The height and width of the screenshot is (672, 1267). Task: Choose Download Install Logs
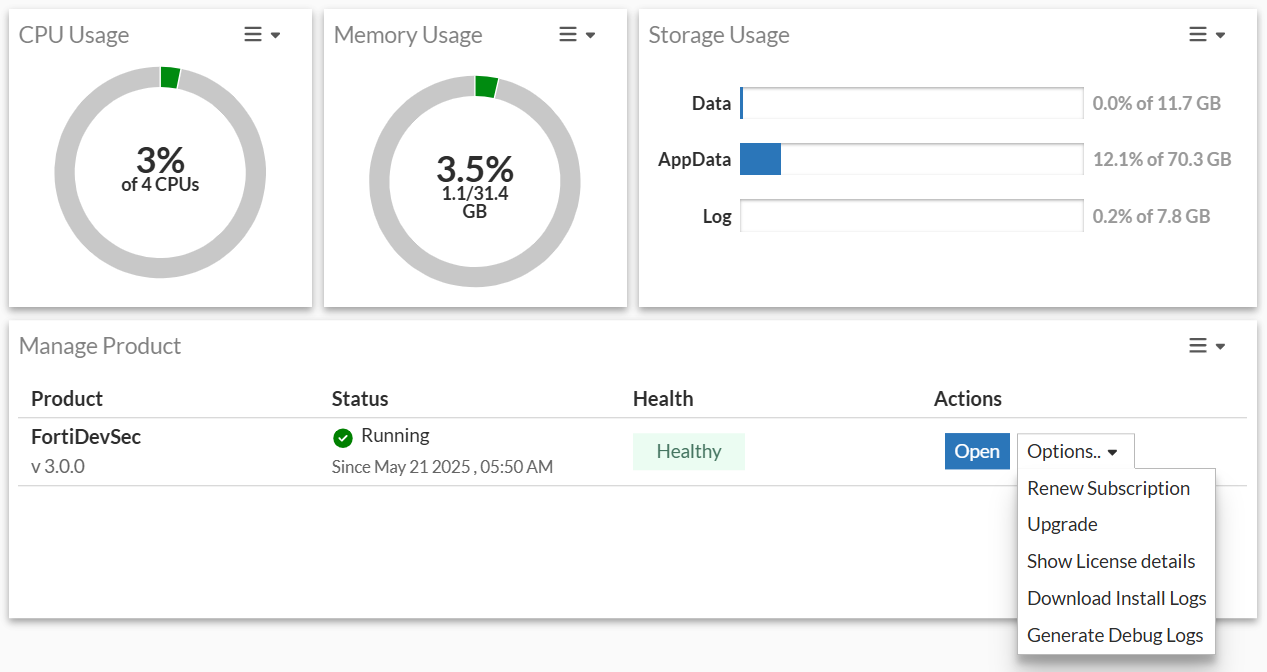click(1116, 598)
